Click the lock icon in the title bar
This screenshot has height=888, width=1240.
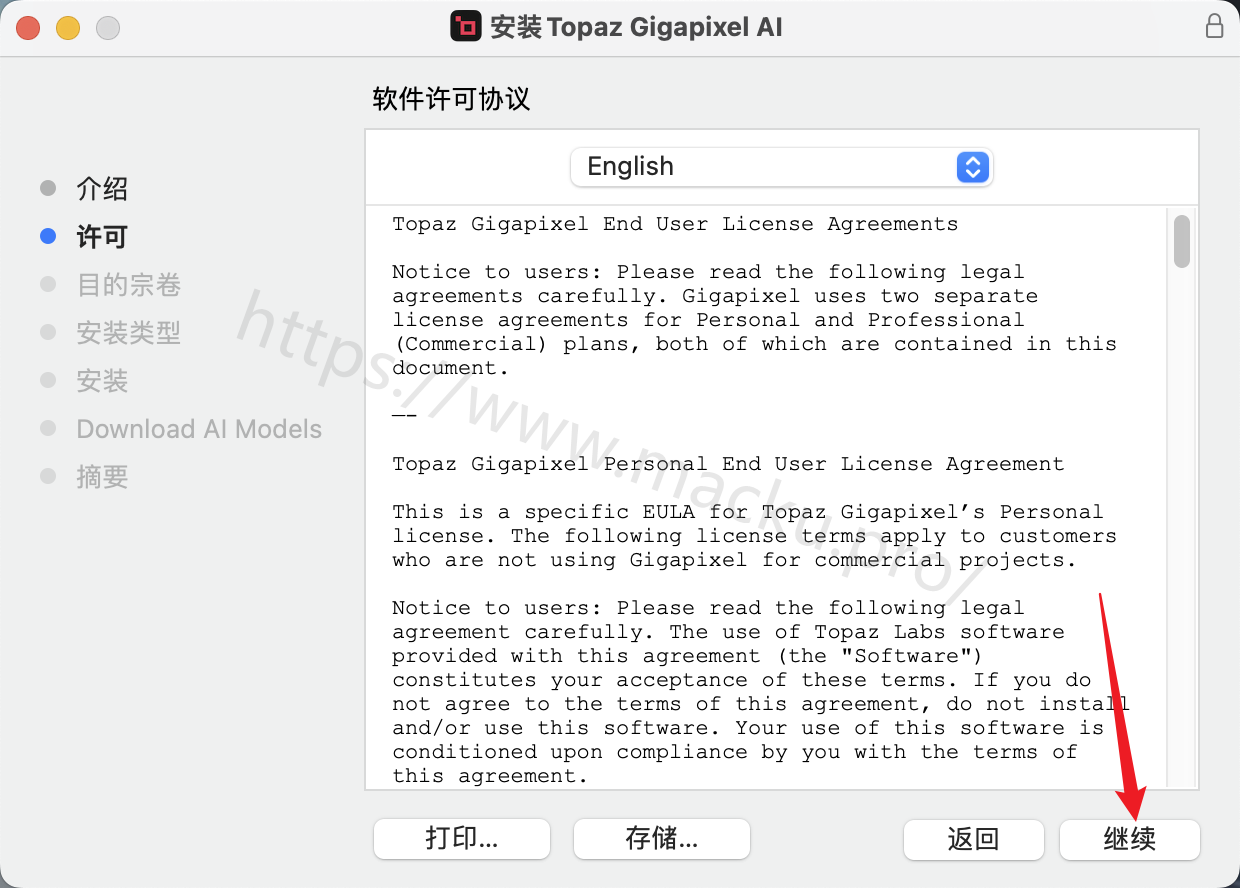(1214, 26)
